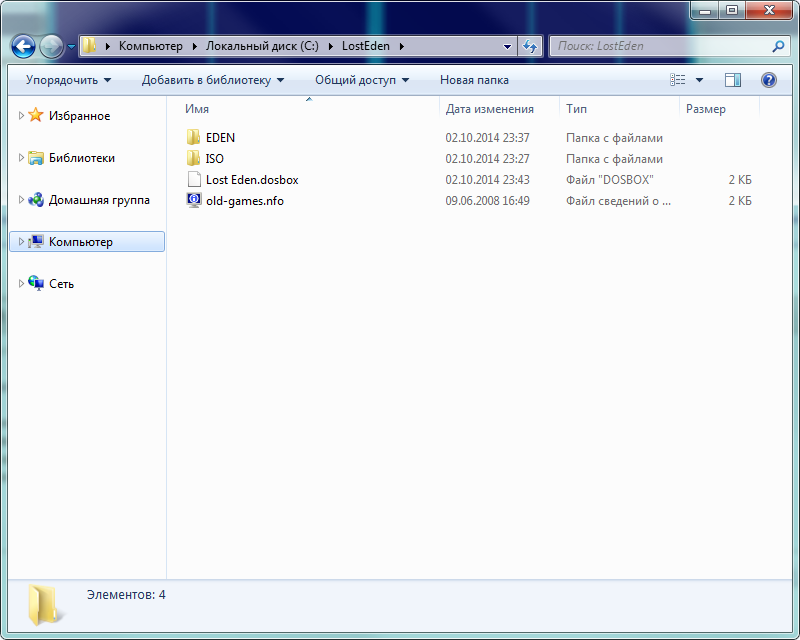The width and height of the screenshot is (800, 640).
Task: Select the ISO folder name
Action: [x=215, y=159]
